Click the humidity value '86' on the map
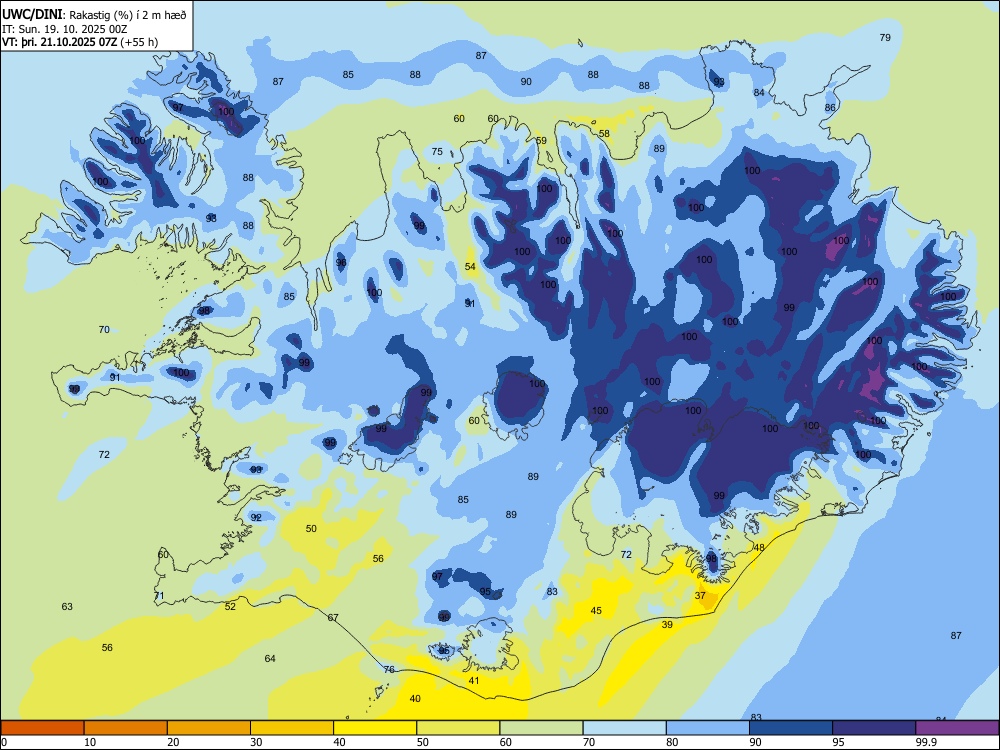 click(830, 108)
